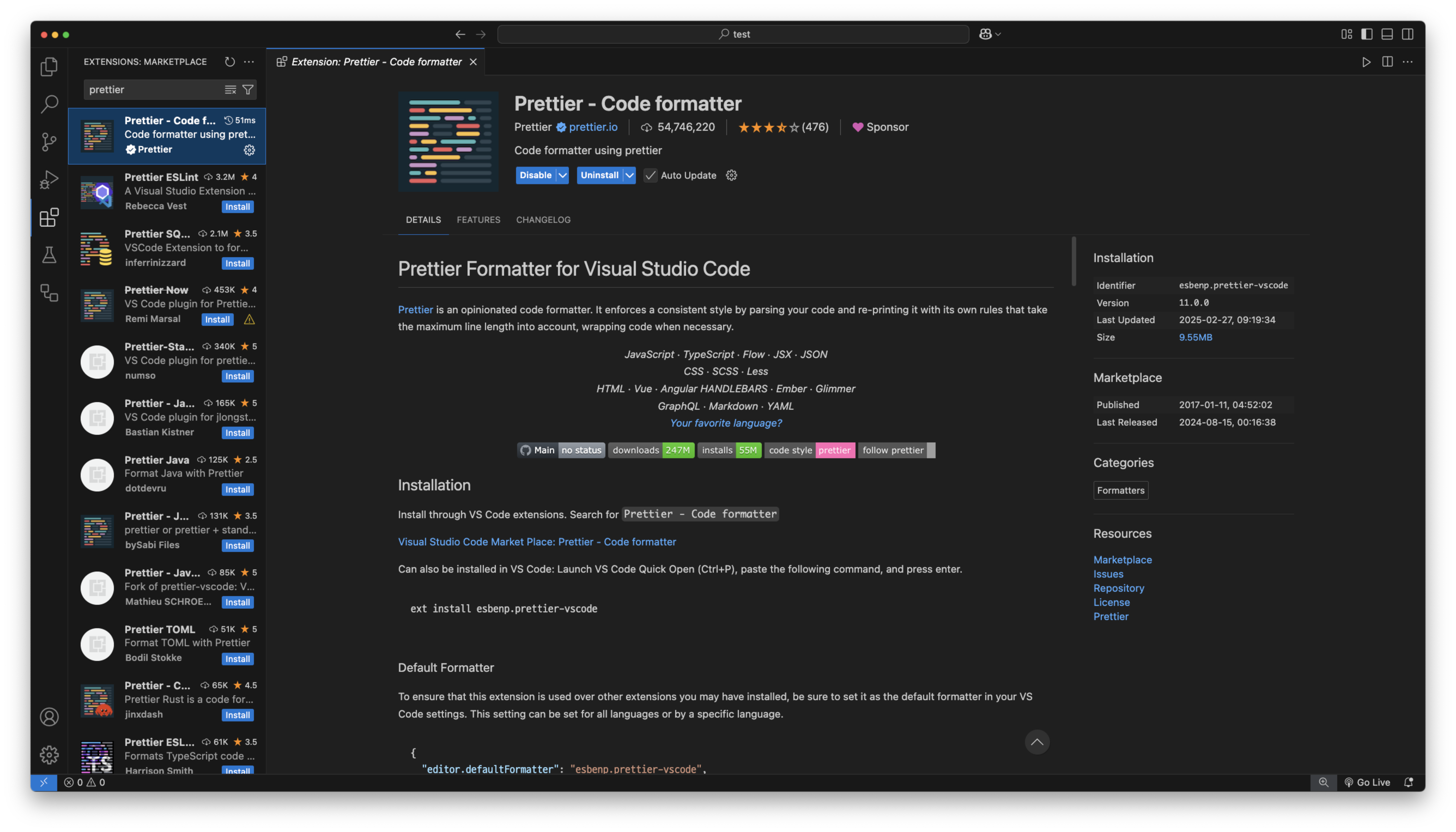Open the Source Control view
The width and height of the screenshot is (1456, 832).
(49, 142)
